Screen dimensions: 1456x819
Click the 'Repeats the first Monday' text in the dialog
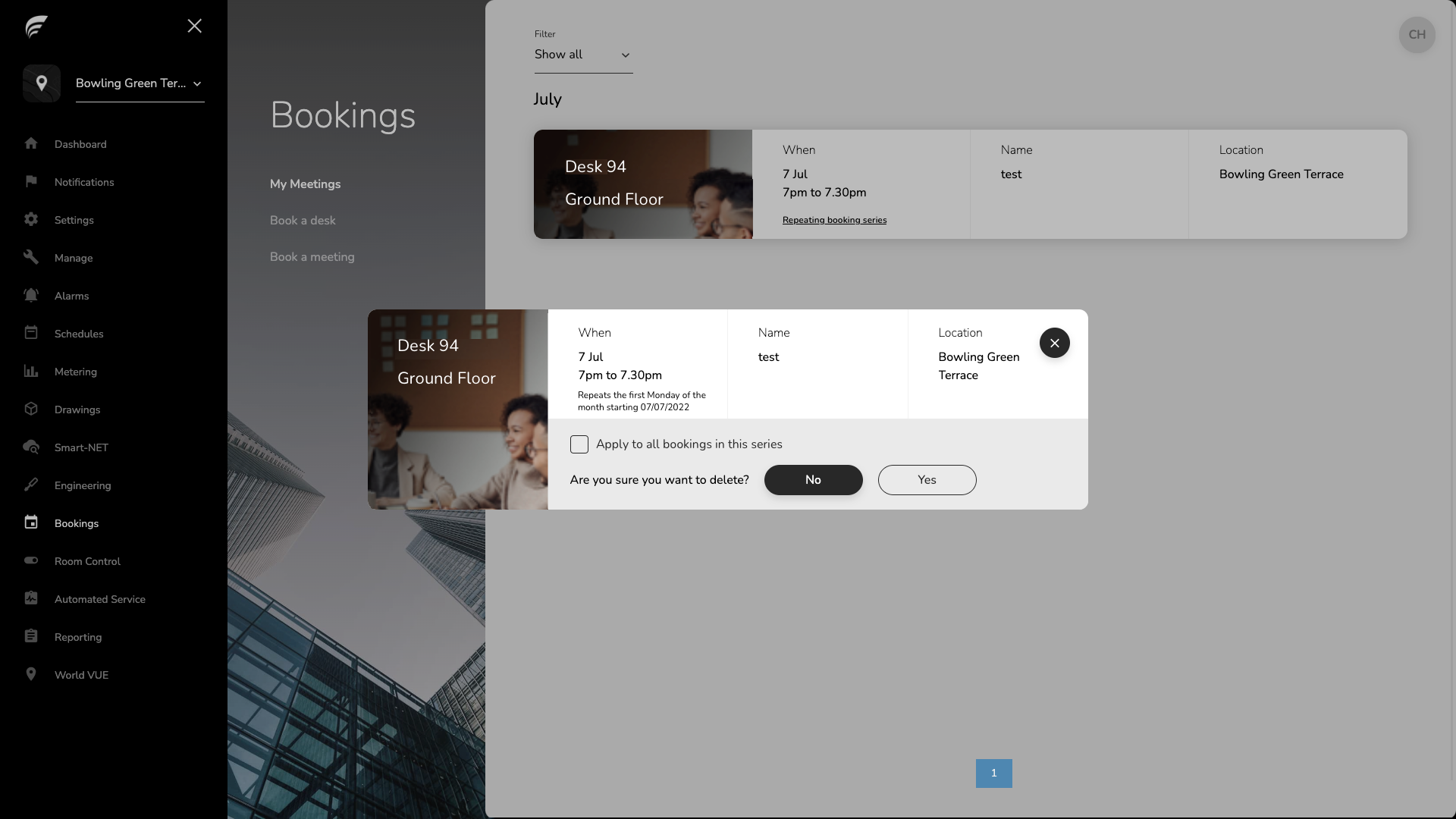click(x=642, y=401)
